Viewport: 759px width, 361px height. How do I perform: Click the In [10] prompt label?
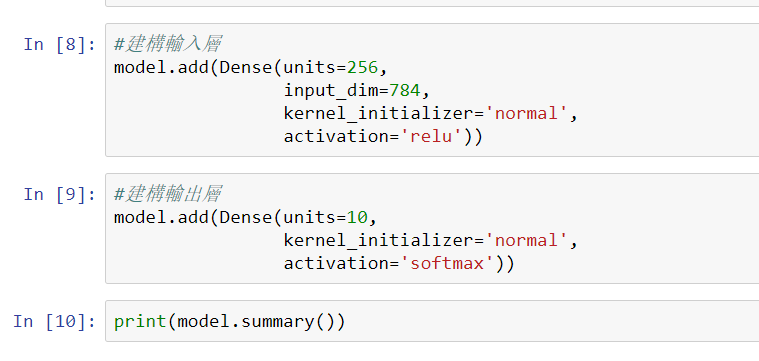(x=54, y=321)
